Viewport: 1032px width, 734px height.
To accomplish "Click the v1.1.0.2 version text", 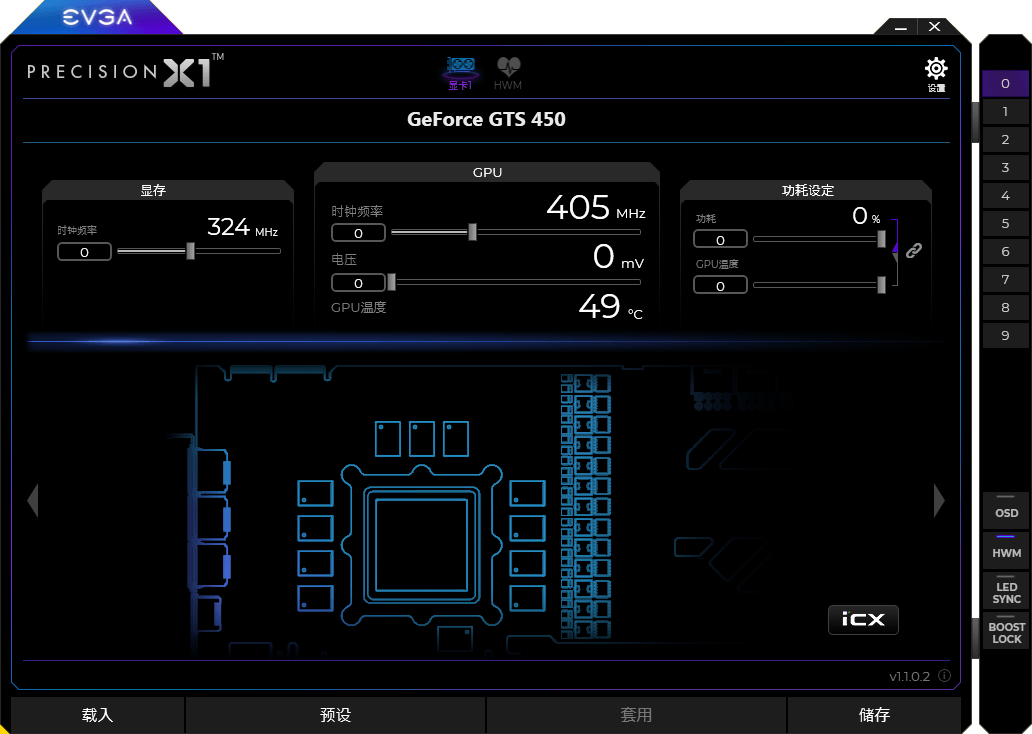I will coord(910,676).
